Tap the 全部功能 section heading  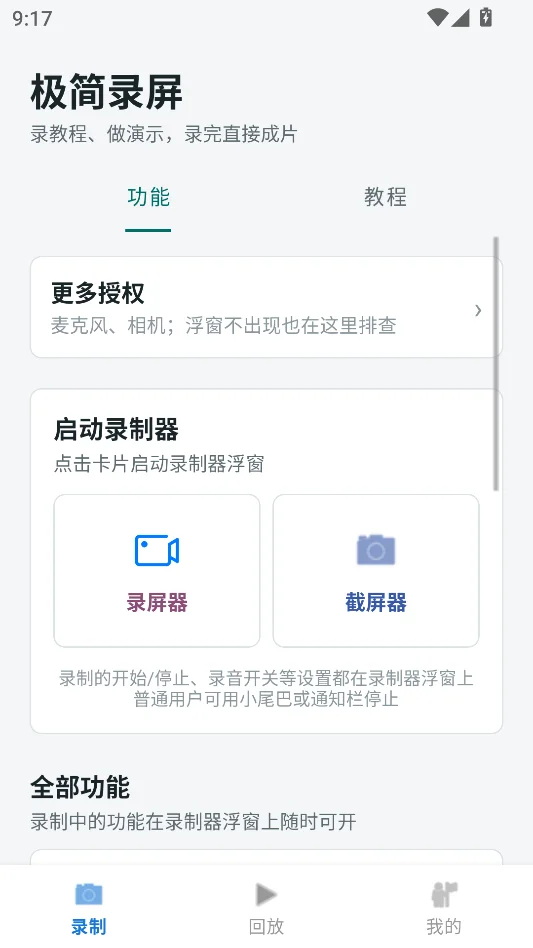tap(80, 787)
